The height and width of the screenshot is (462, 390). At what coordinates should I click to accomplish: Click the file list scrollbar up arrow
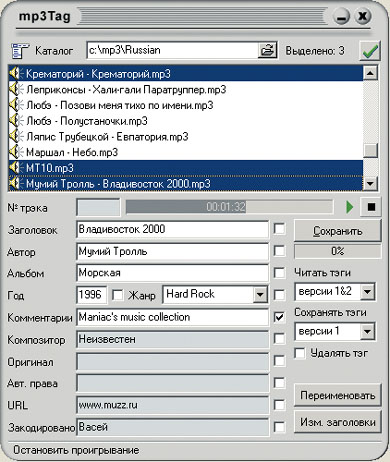click(x=370, y=73)
